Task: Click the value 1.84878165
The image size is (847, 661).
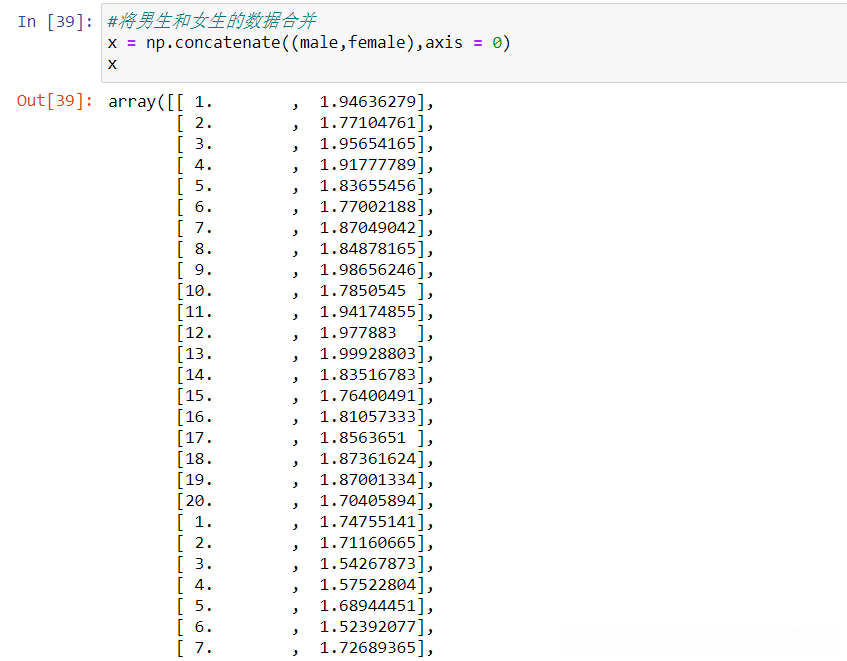Action: point(368,249)
